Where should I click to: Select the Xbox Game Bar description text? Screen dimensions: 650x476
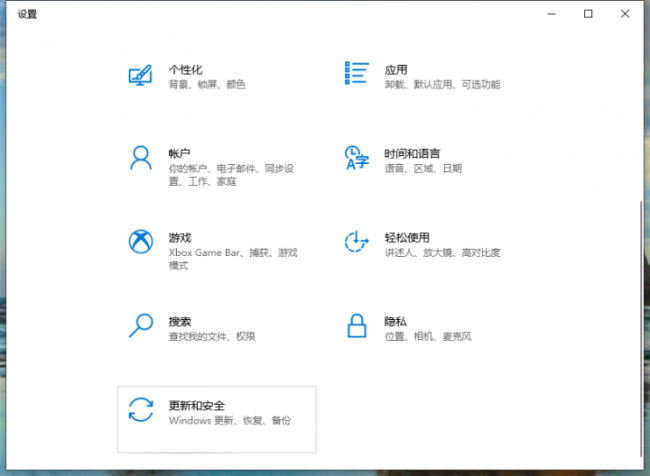[233, 259]
